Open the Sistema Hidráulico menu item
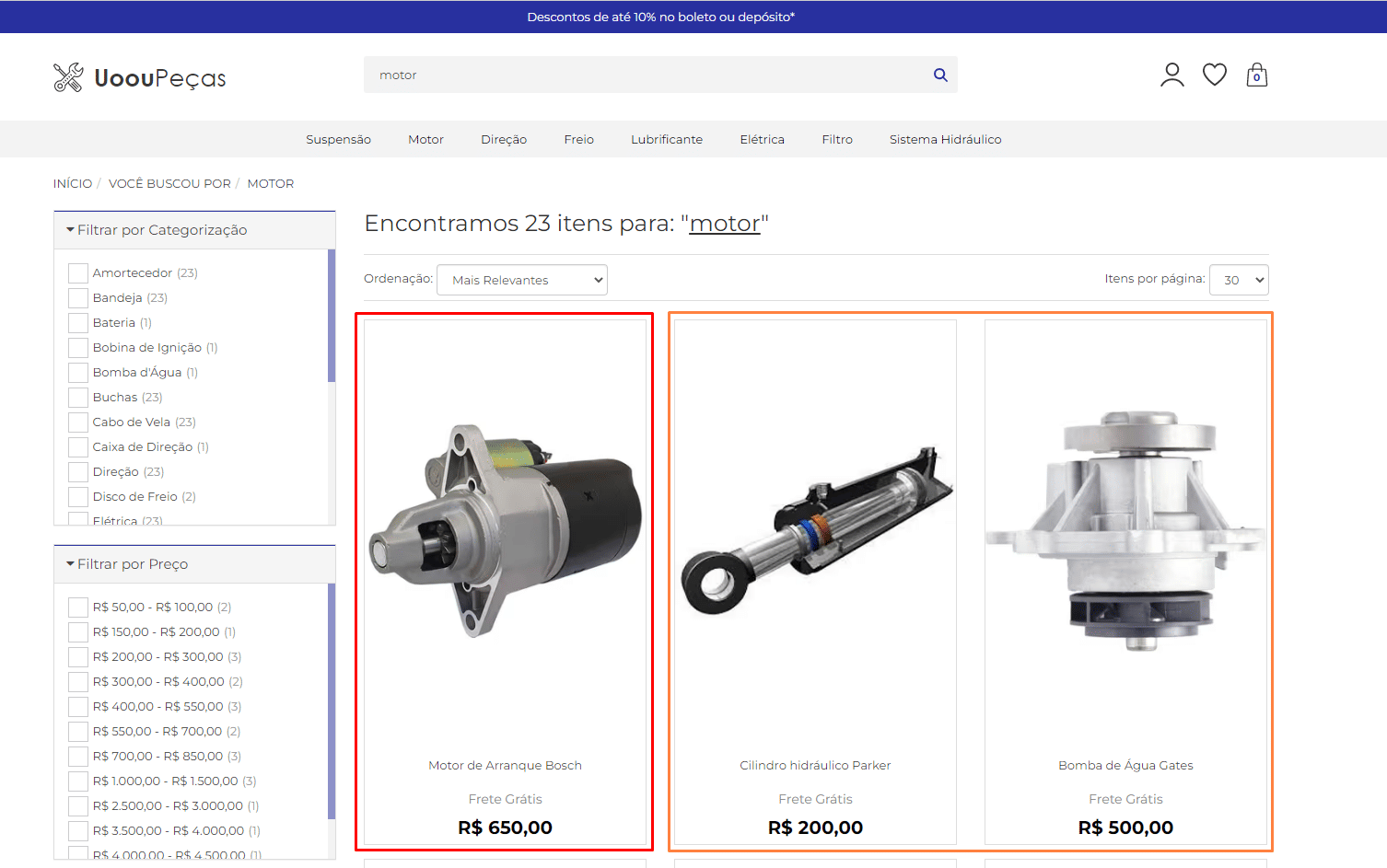The height and width of the screenshot is (868, 1387). (x=945, y=140)
